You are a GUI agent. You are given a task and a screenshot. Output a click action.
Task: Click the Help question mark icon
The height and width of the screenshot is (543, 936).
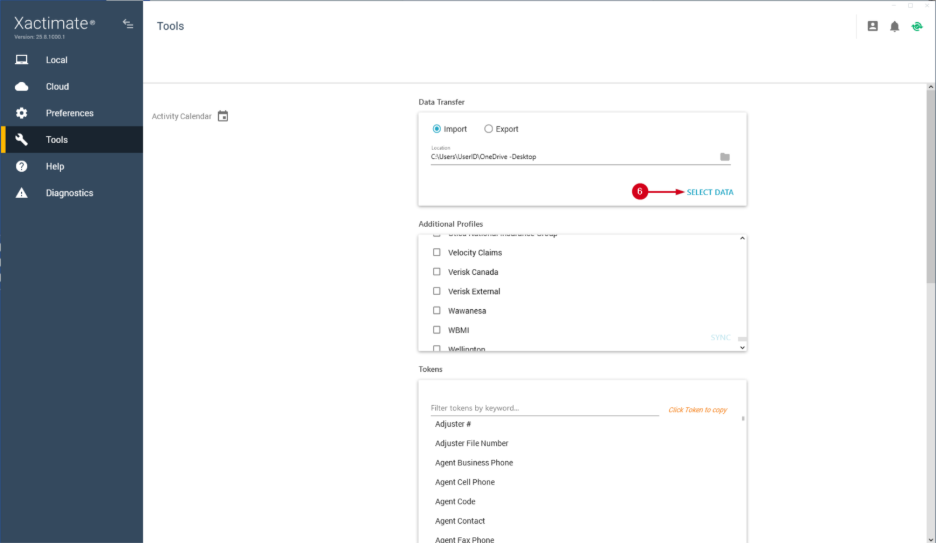pos(21,166)
